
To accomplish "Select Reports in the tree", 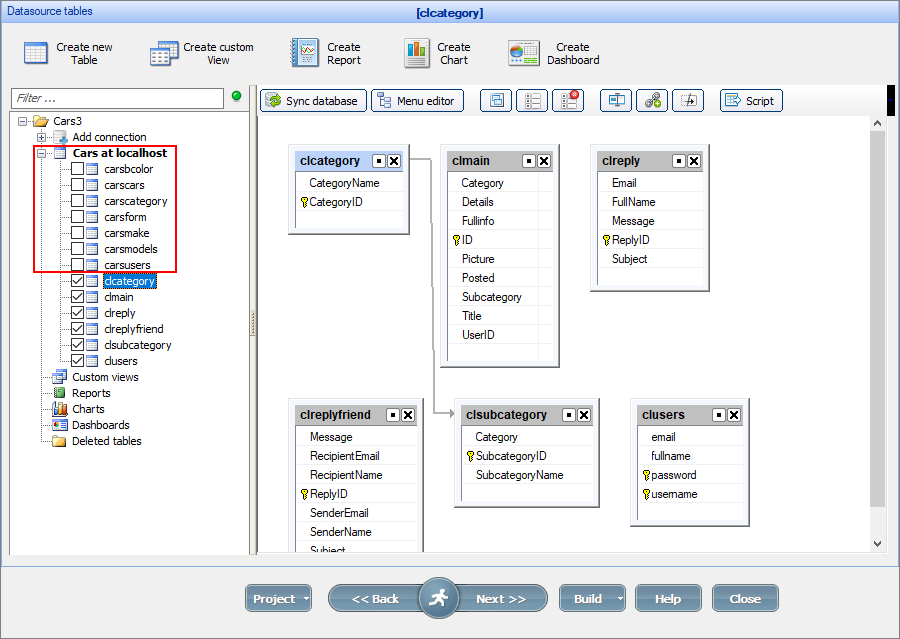I will point(91,393).
